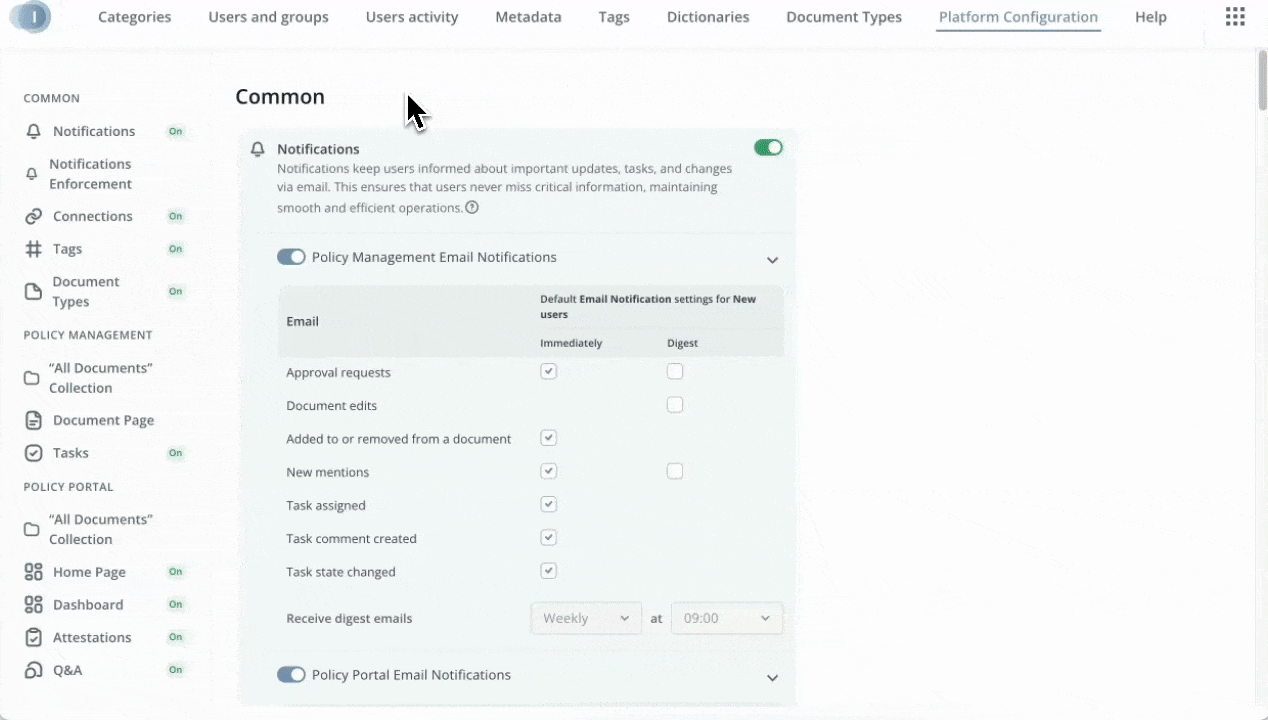Click the Connections link icon in sidebar

click(34, 217)
